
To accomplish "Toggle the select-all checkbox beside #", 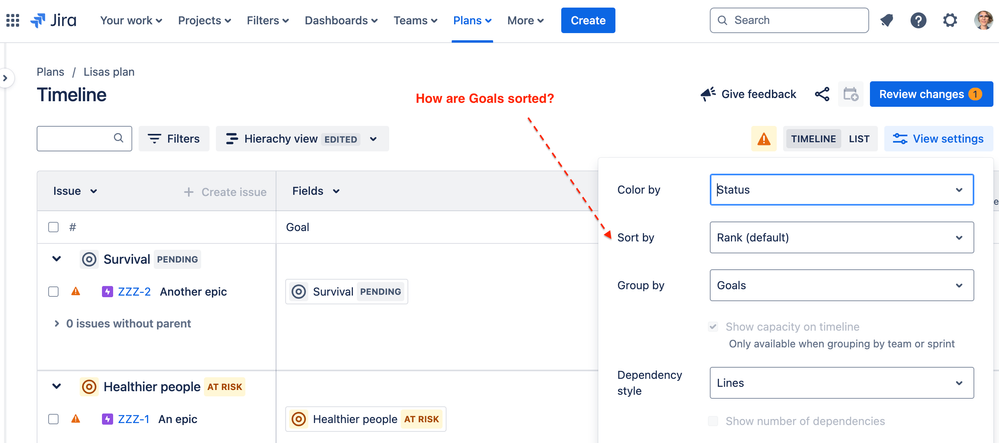I will (54, 227).
